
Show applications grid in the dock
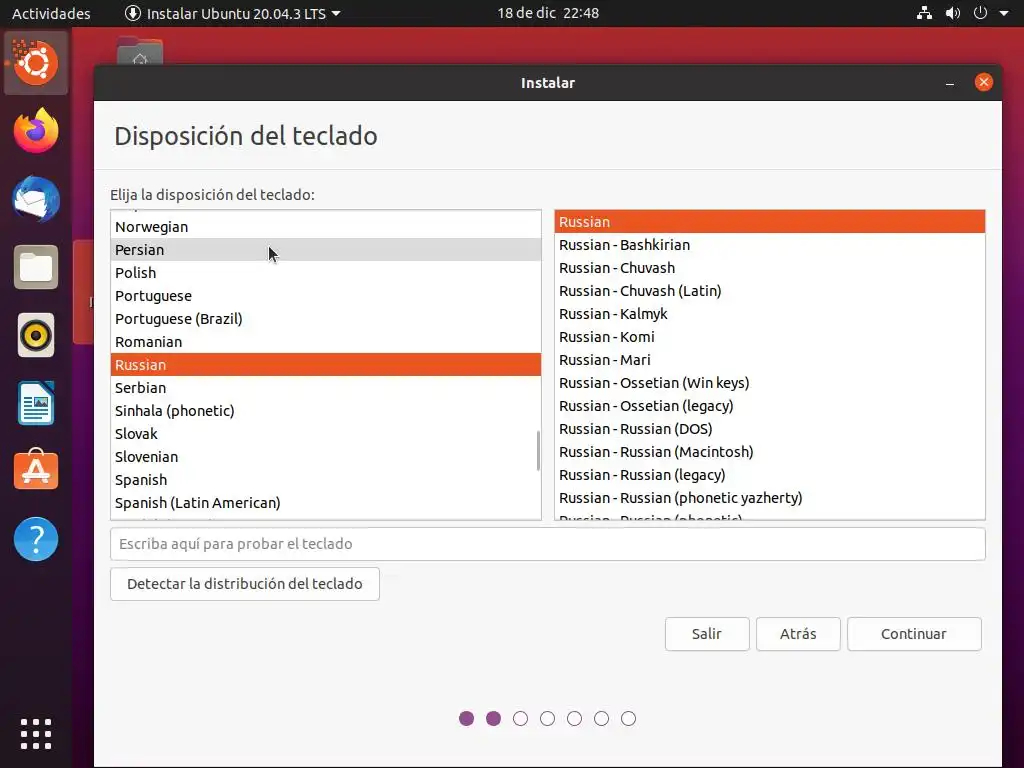click(36, 734)
